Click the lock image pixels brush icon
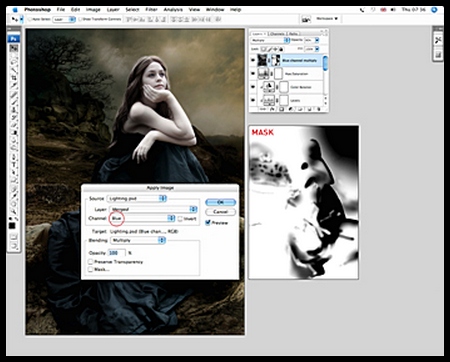 pyautogui.click(x=269, y=49)
